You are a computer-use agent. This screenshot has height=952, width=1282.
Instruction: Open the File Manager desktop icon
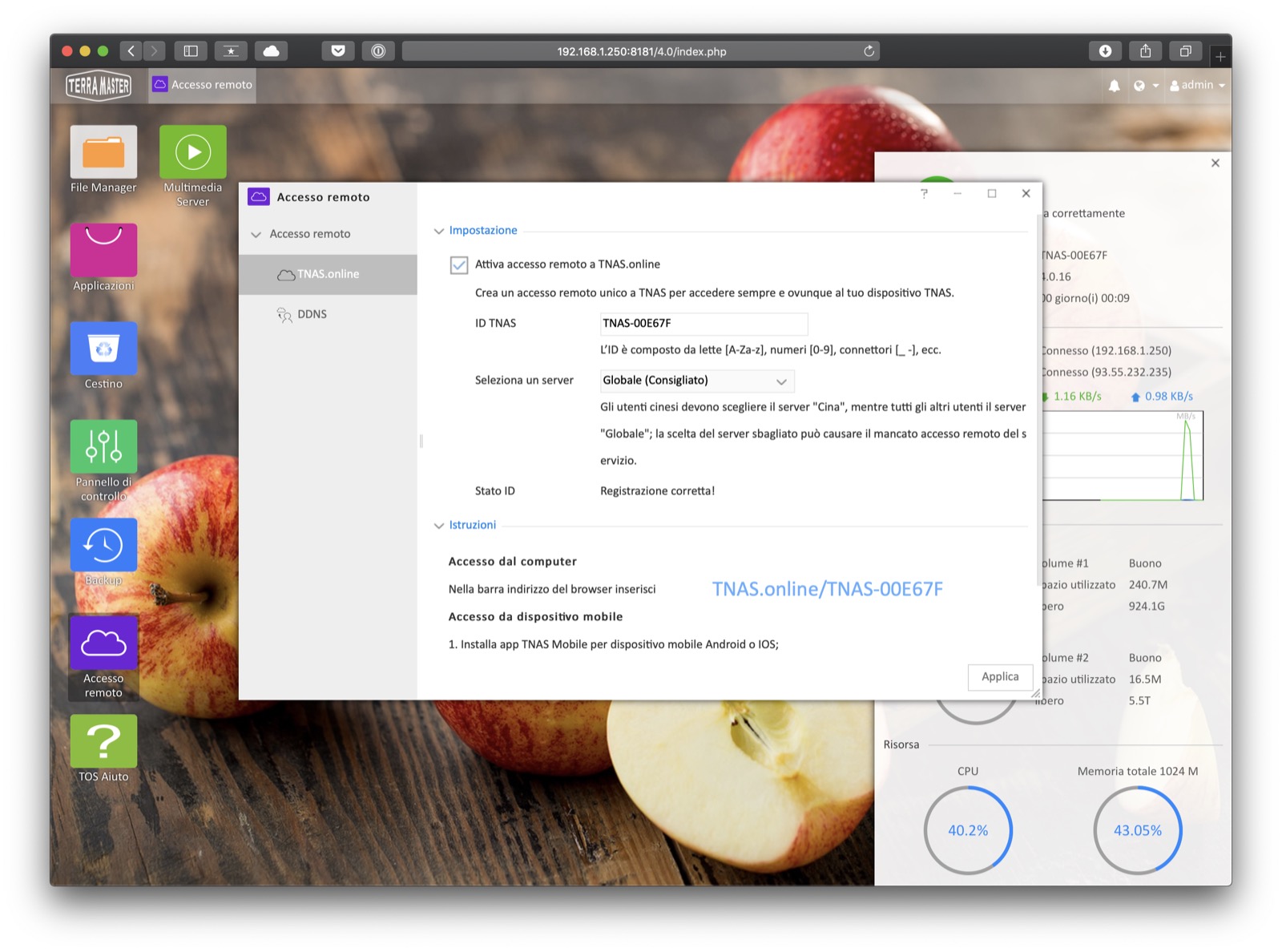click(103, 159)
